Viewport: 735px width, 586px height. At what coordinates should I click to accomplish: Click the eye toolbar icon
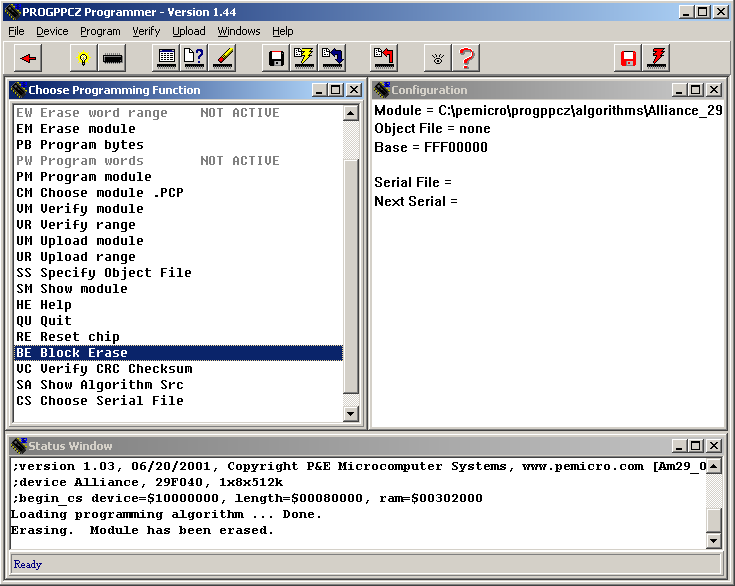(438, 58)
